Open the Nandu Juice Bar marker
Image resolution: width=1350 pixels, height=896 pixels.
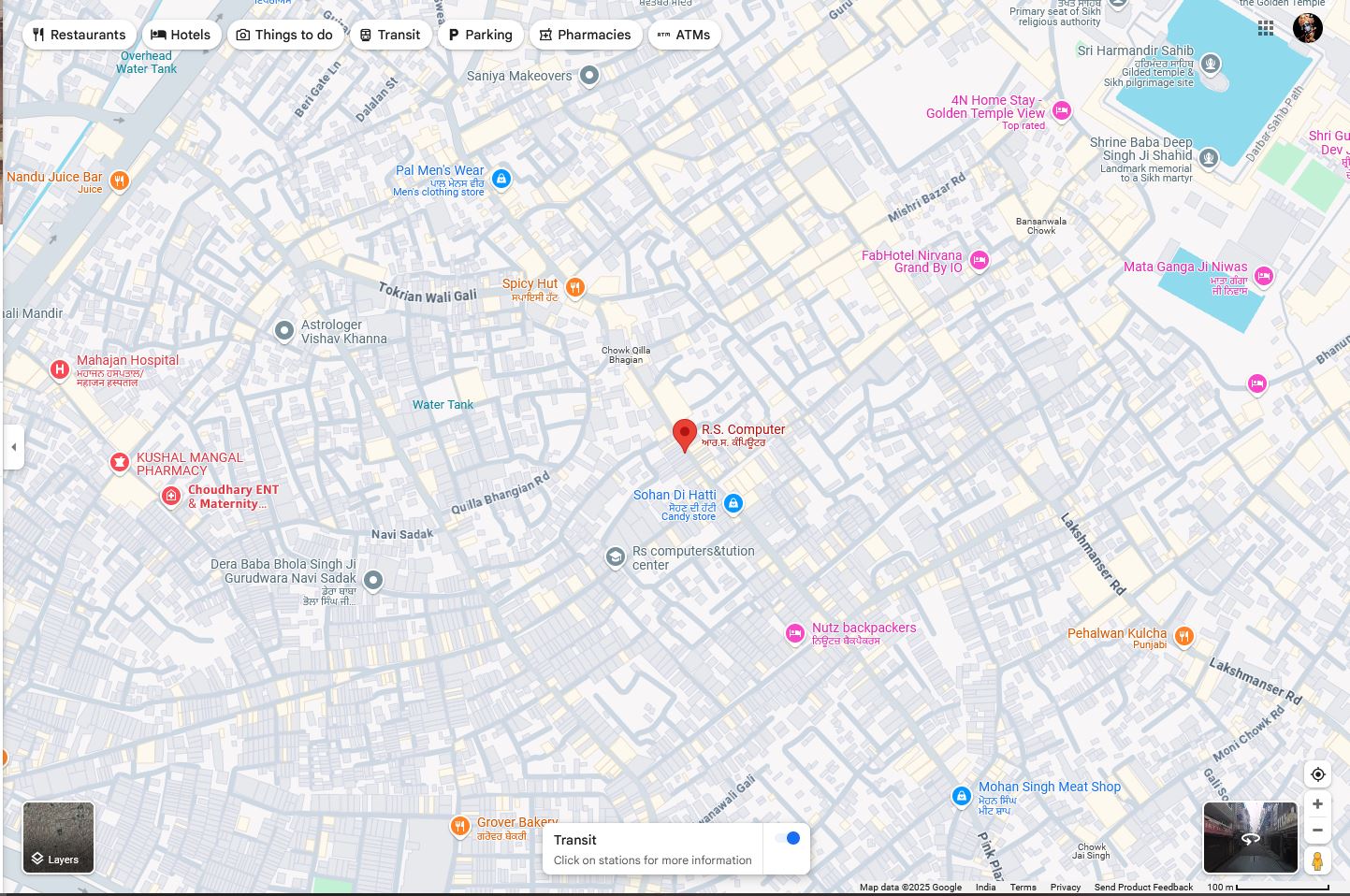click(x=120, y=181)
